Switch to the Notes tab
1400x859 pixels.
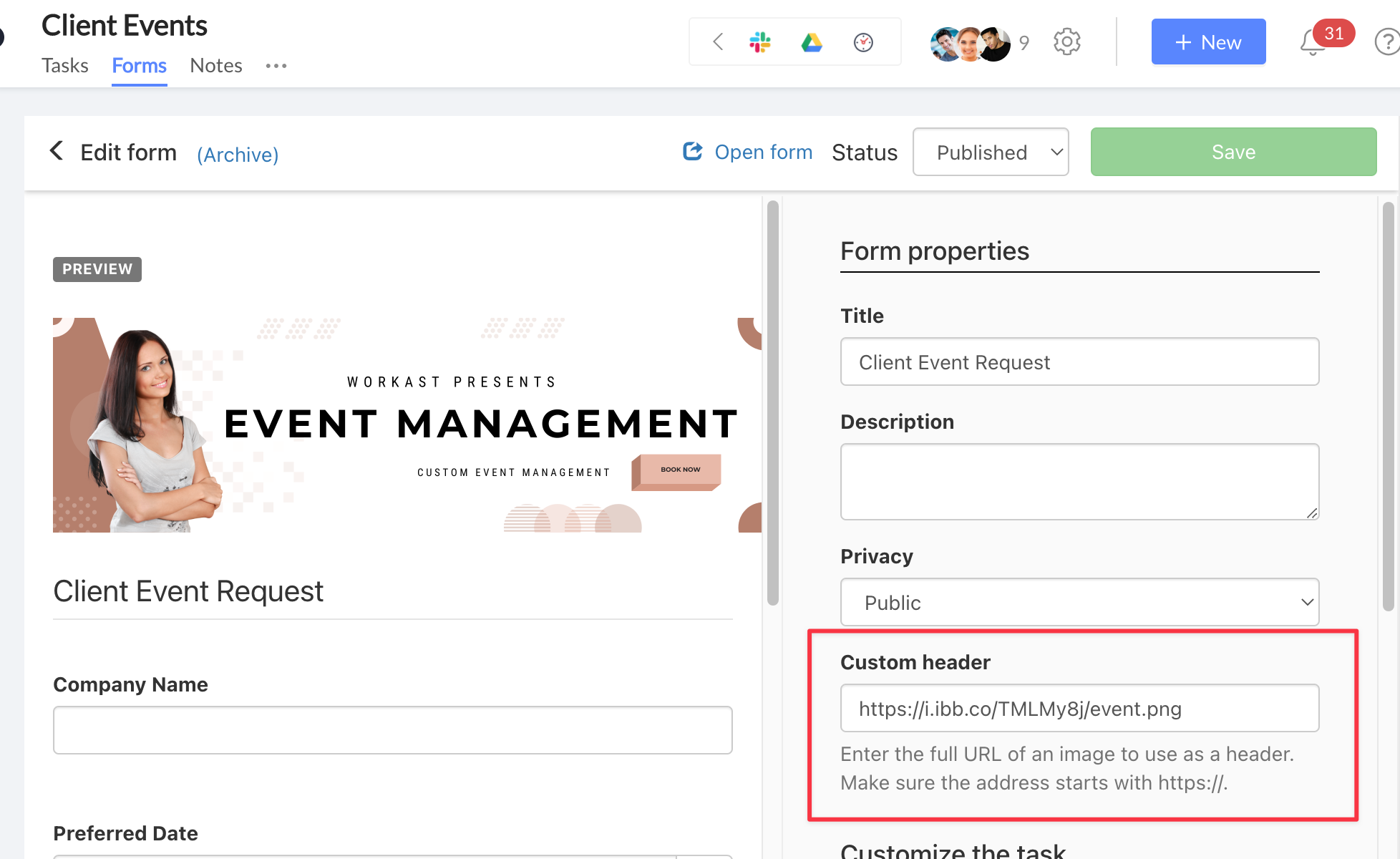pyautogui.click(x=216, y=66)
